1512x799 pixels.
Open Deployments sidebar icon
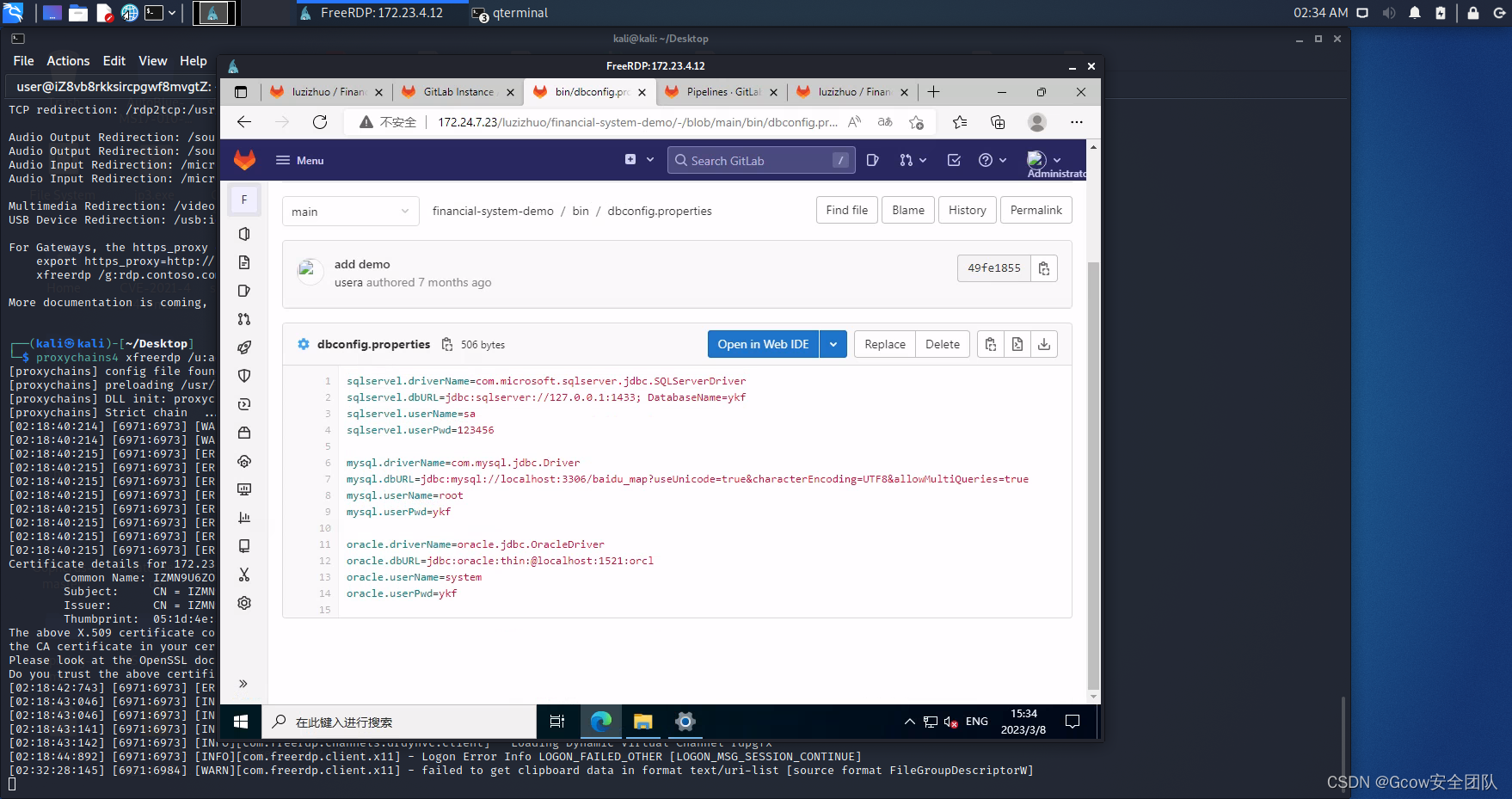point(244,404)
